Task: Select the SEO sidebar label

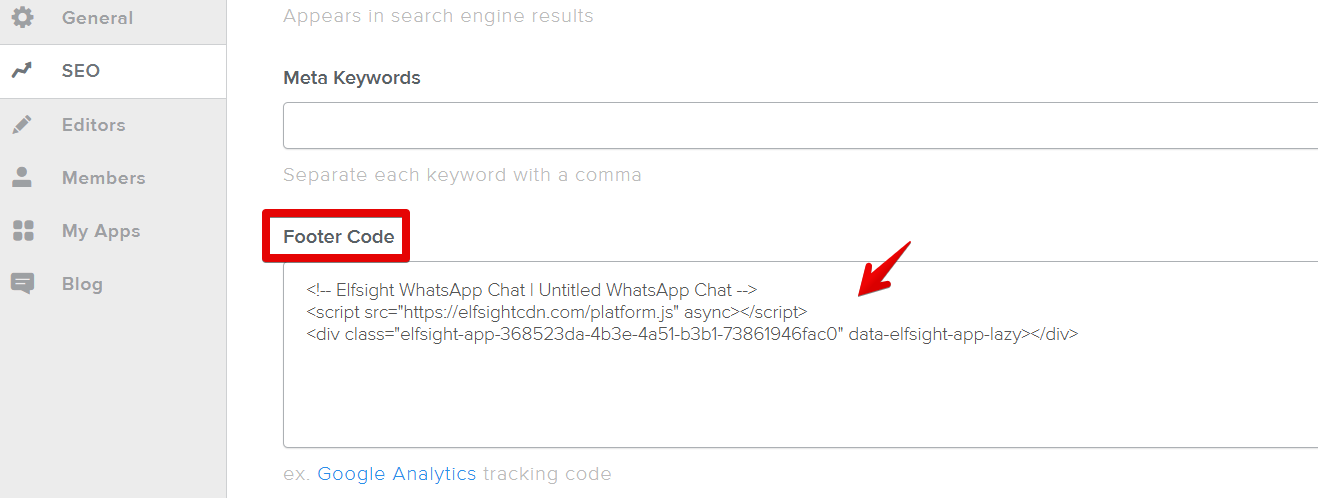Action: tap(81, 71)
